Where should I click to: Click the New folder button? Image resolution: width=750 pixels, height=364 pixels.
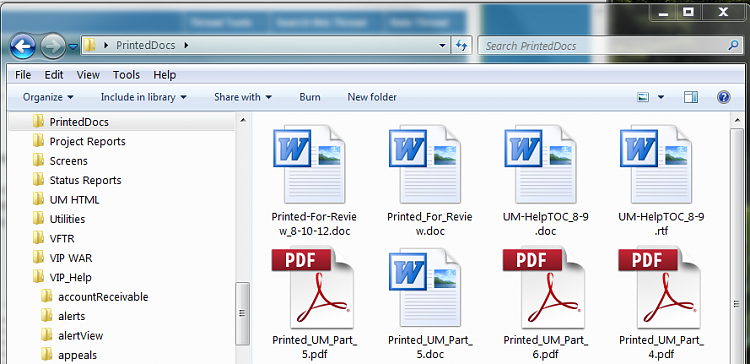(372, 97)
